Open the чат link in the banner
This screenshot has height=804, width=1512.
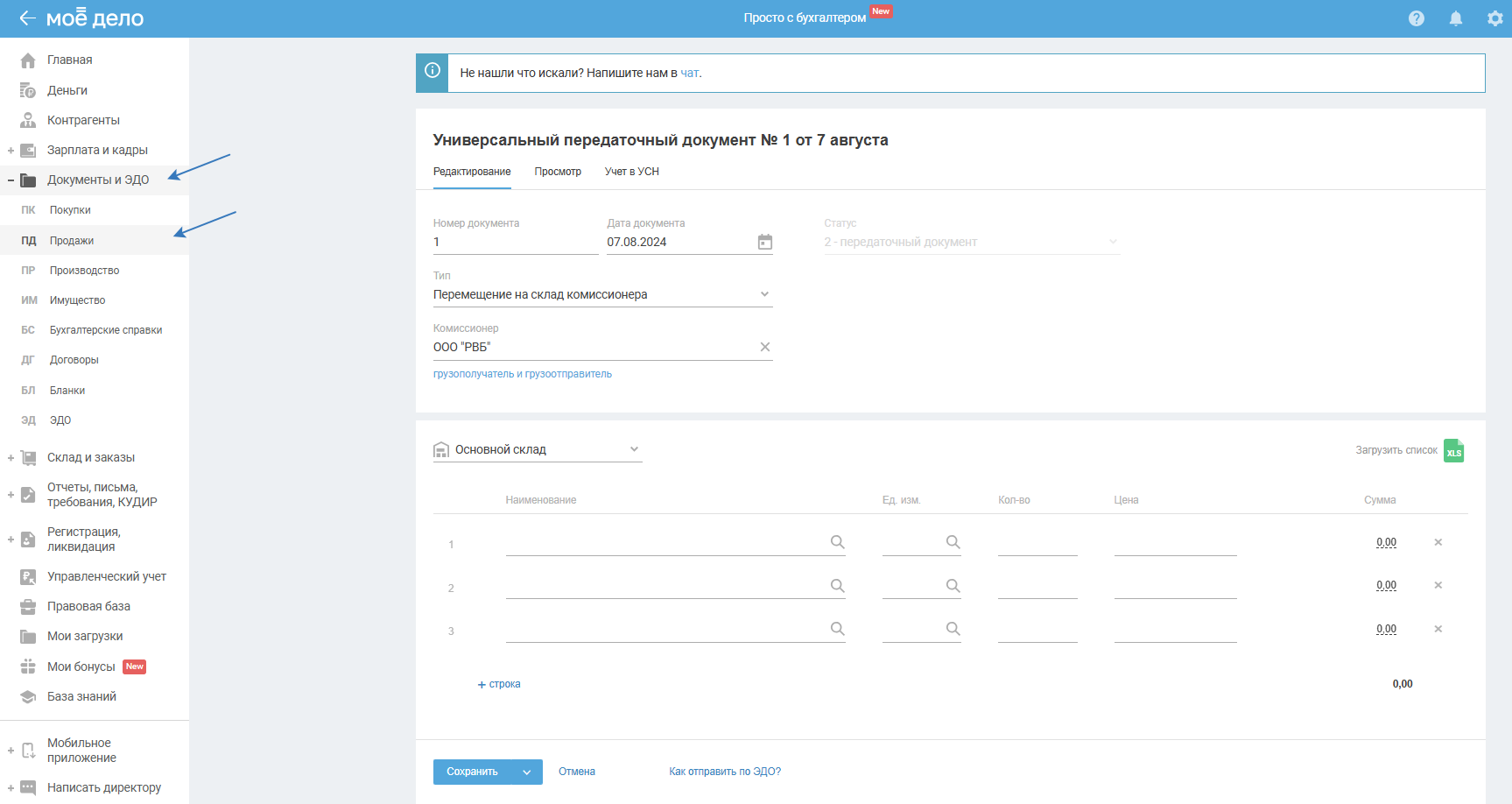tap(690, 73)
